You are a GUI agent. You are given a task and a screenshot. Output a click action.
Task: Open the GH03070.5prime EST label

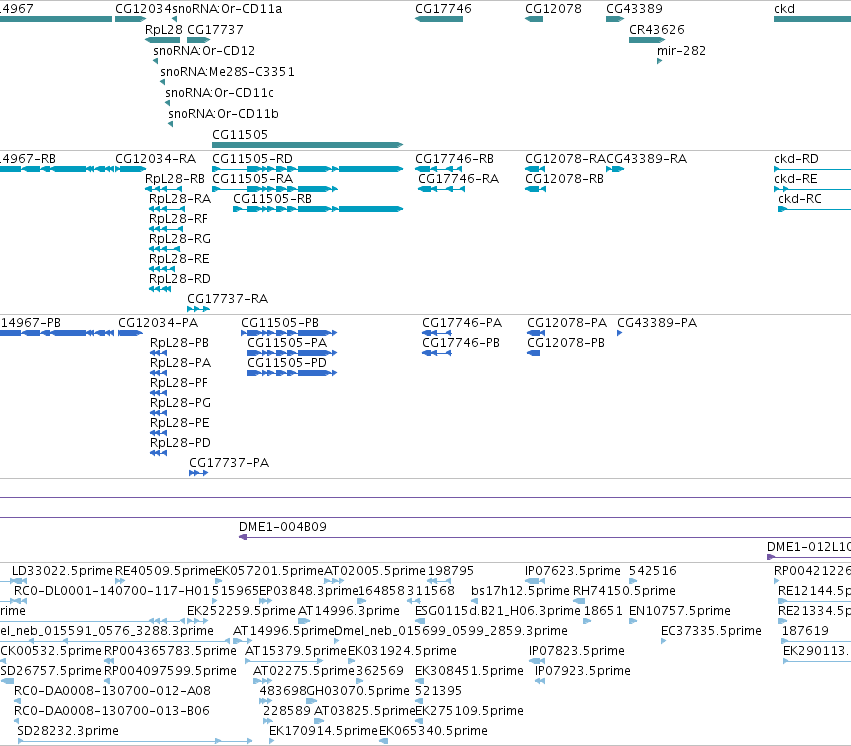click(x=358, y=691)
